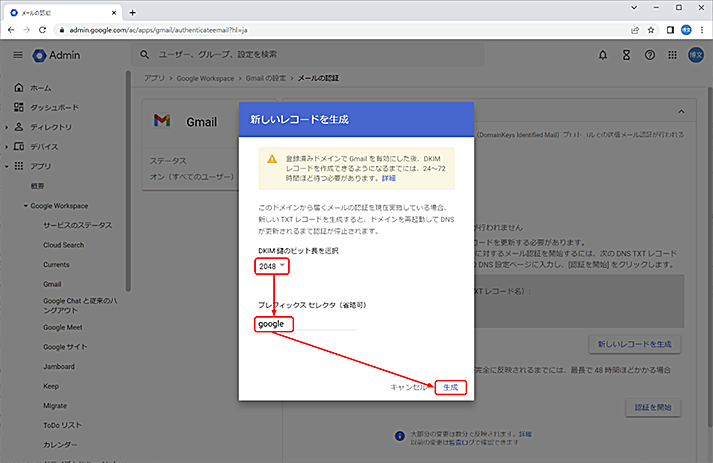Click the Gmail の設定 breadcrumb
Viewport: 713px width, 463px height.
point(266,78)
